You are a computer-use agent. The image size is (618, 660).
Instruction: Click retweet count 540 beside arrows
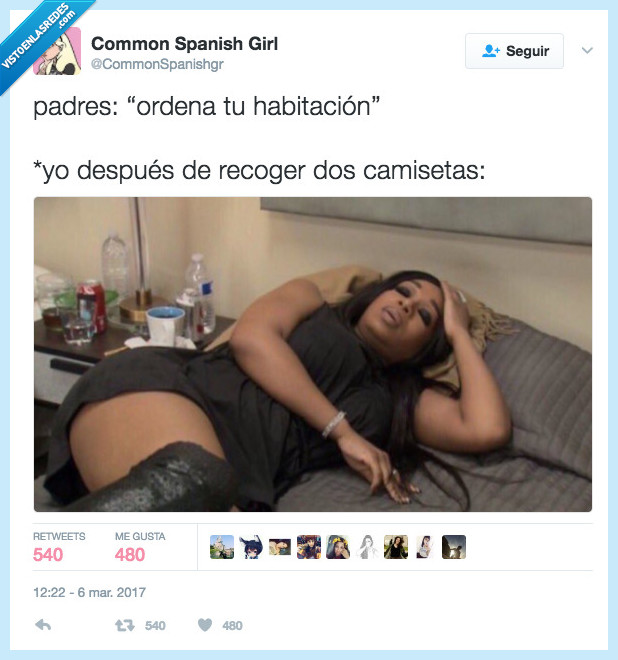(x=155, y=625)
